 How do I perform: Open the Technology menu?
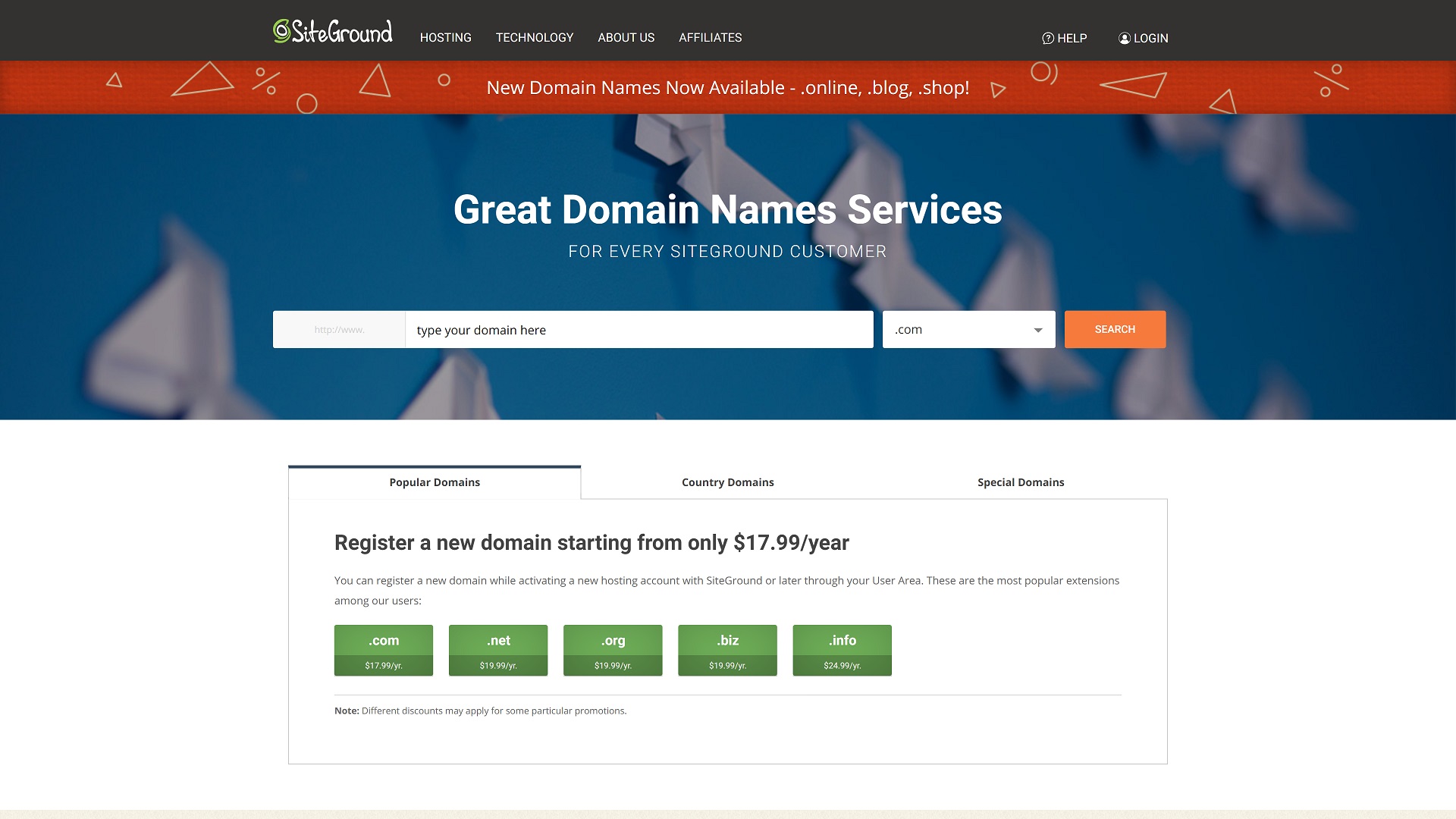click(535, 38)
